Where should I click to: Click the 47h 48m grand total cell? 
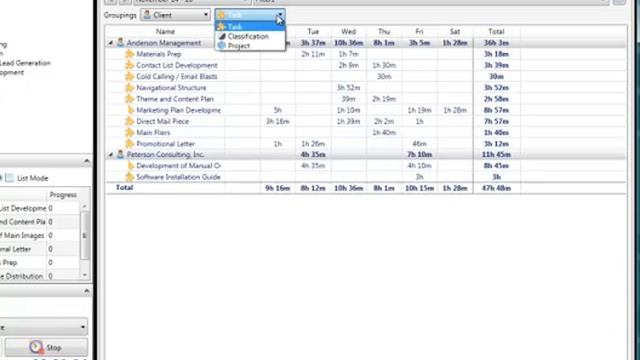click(496, 188)
